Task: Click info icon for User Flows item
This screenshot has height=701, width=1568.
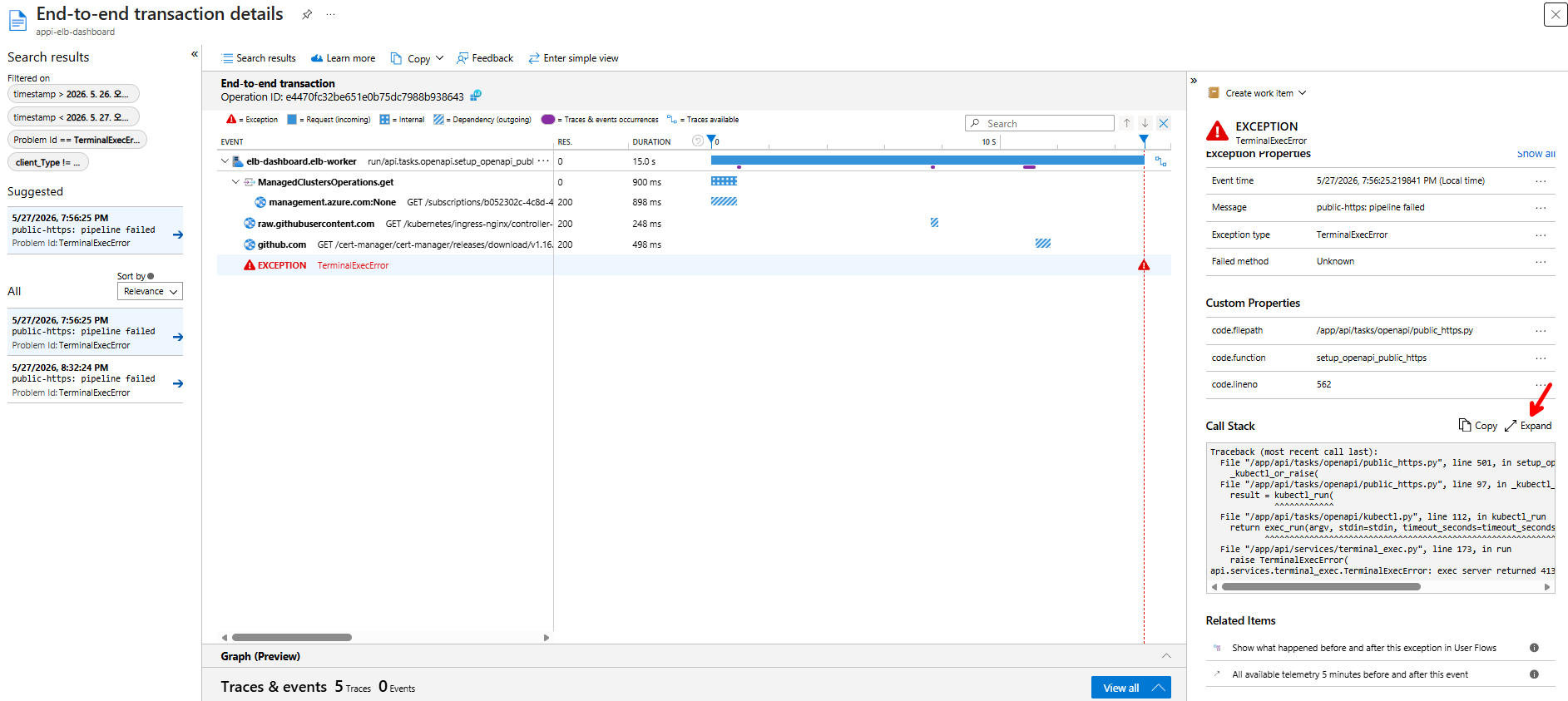Action: click(x=1534, y=648)
